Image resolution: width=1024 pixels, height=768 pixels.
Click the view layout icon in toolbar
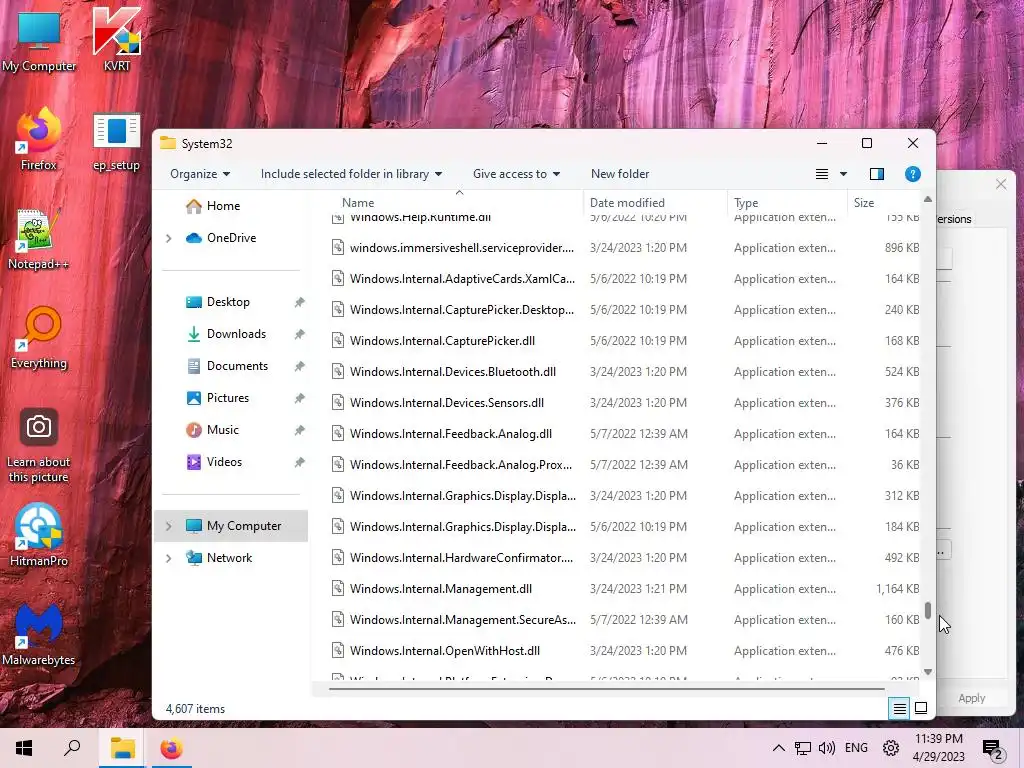coord(822,174)
